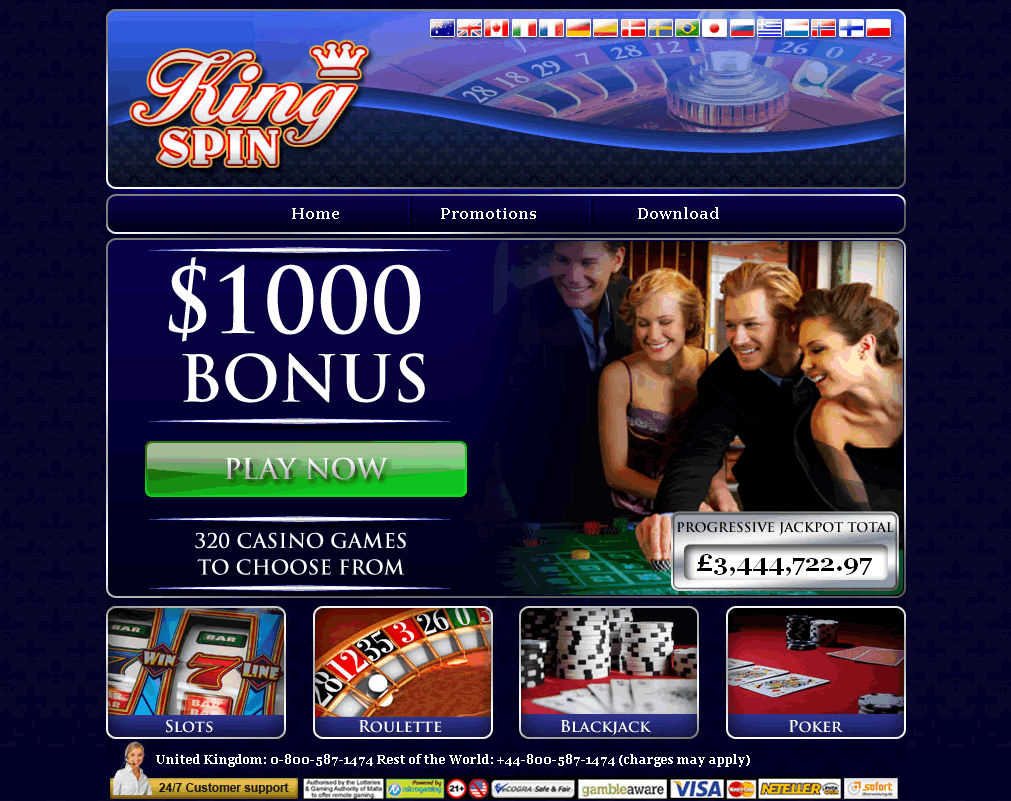Open the gambleaware badge
Viewport: 1011px width, 801px height.
622,789
